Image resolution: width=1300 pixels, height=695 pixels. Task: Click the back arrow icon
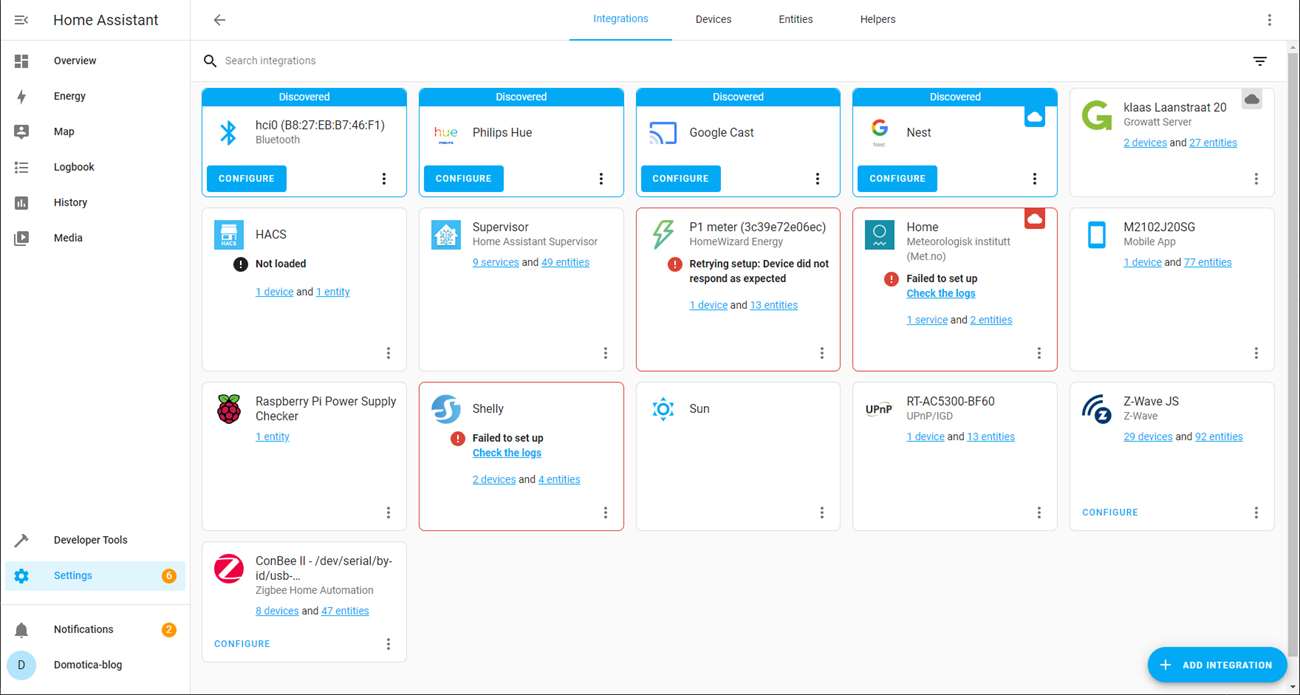coord(219,20)
